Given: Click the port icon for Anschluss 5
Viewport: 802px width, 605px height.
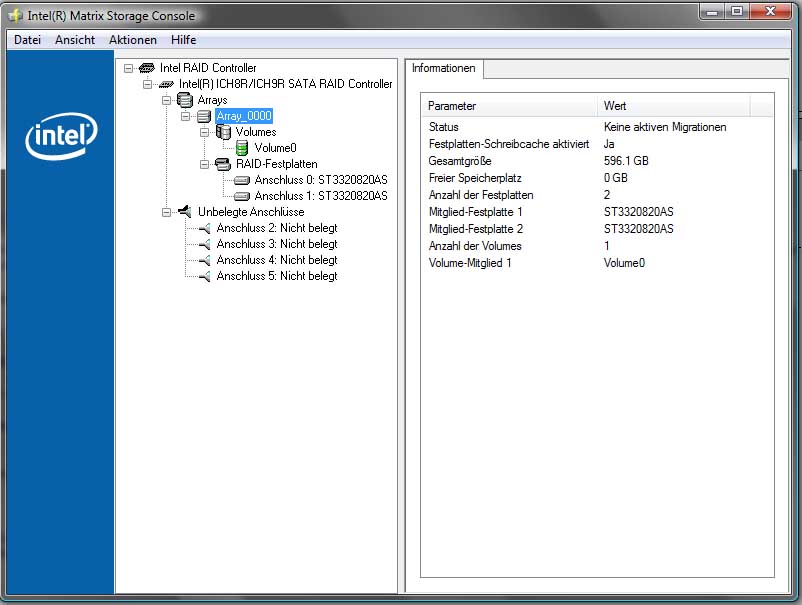Looking at the screenshot, I should click(205, 277).
